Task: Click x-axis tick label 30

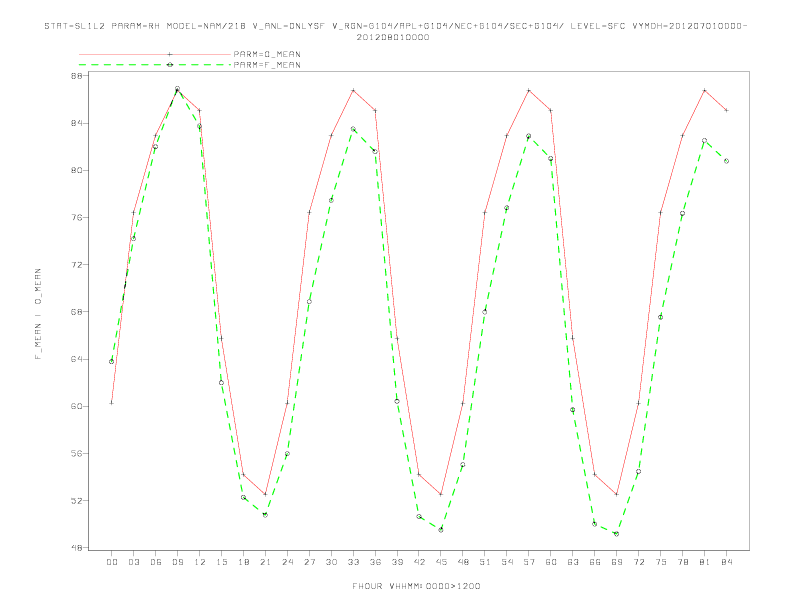Action: [x=331, y=562]
